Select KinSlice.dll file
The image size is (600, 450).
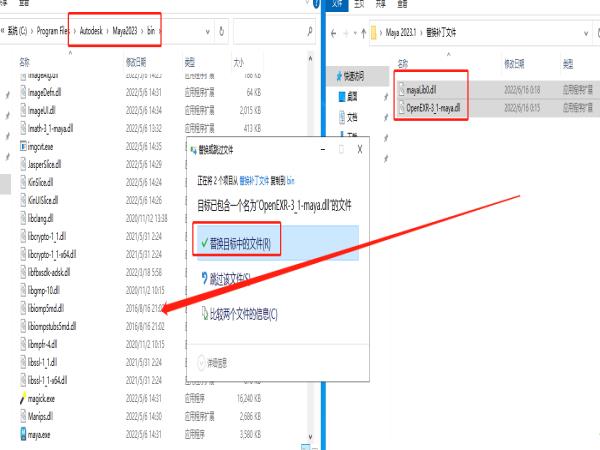coord(40,182)
